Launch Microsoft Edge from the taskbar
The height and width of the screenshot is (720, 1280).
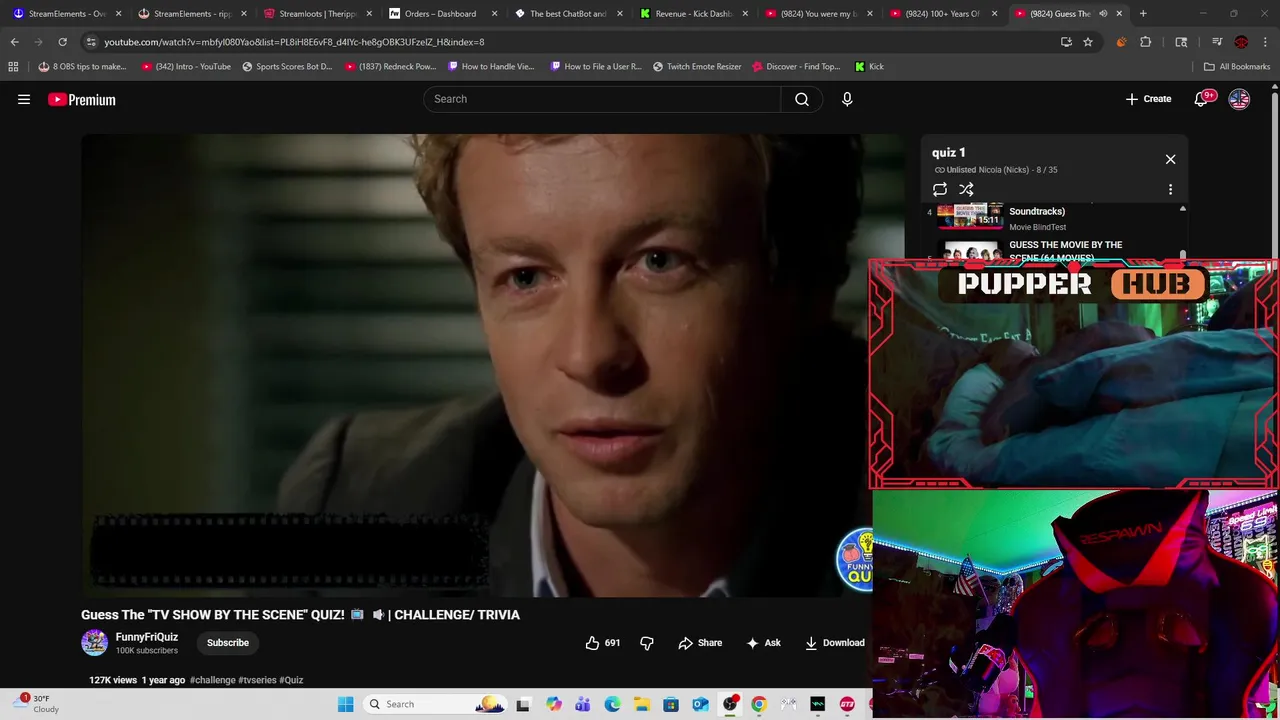pos(612,704)
